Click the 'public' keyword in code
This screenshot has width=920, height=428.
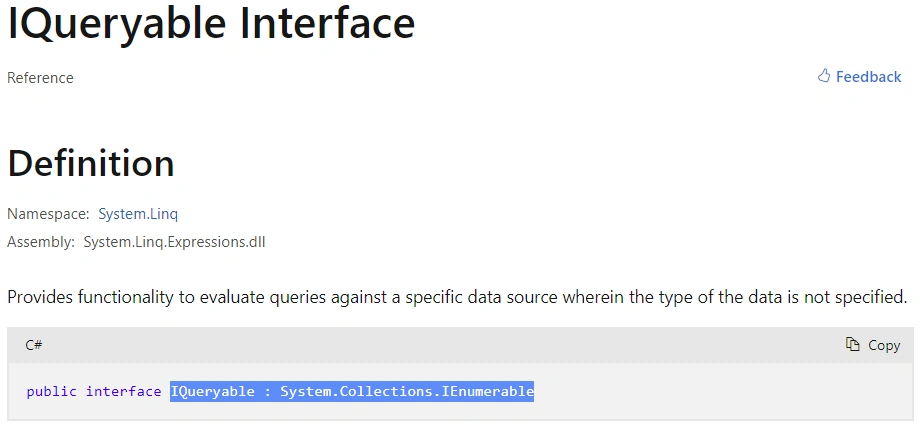tap(52, 392)
